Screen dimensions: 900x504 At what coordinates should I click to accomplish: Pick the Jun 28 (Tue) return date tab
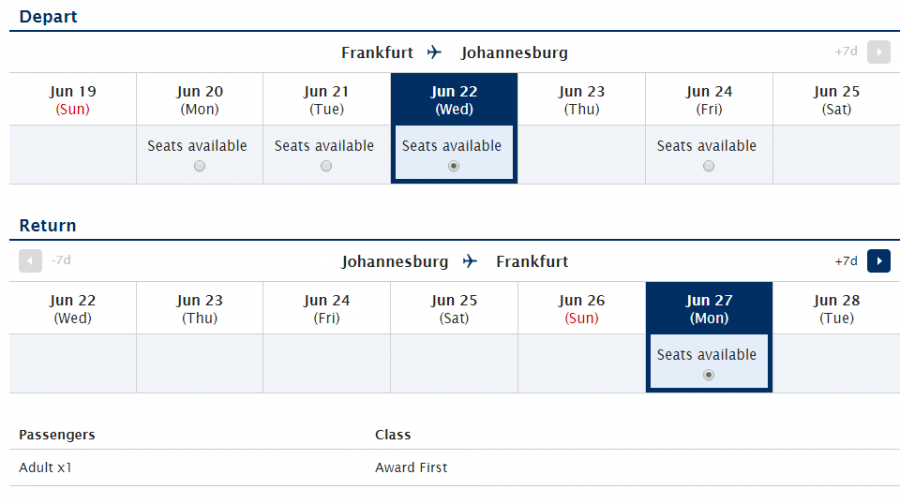click(x=837, y=309)
